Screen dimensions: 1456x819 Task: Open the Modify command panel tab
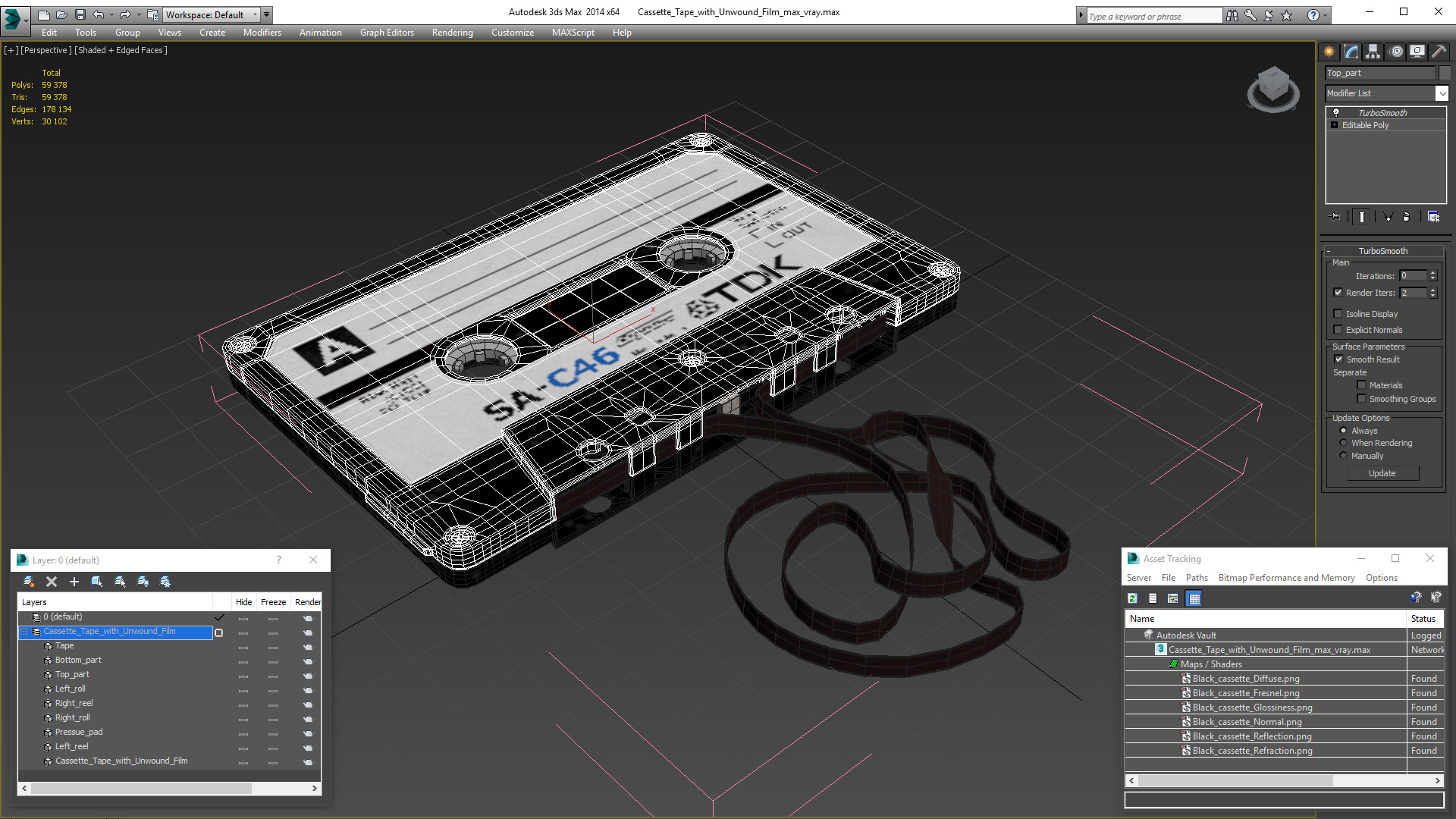click(1351, 52)
